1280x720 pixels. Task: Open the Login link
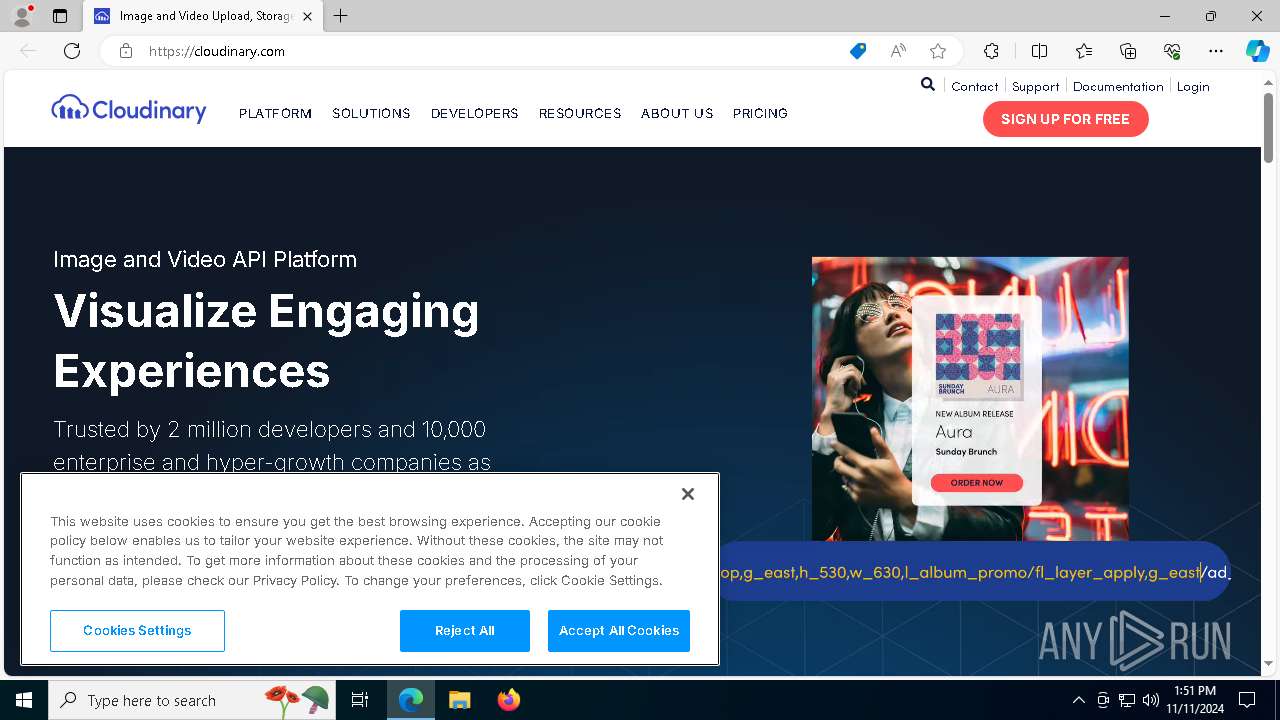(1193, 86)
